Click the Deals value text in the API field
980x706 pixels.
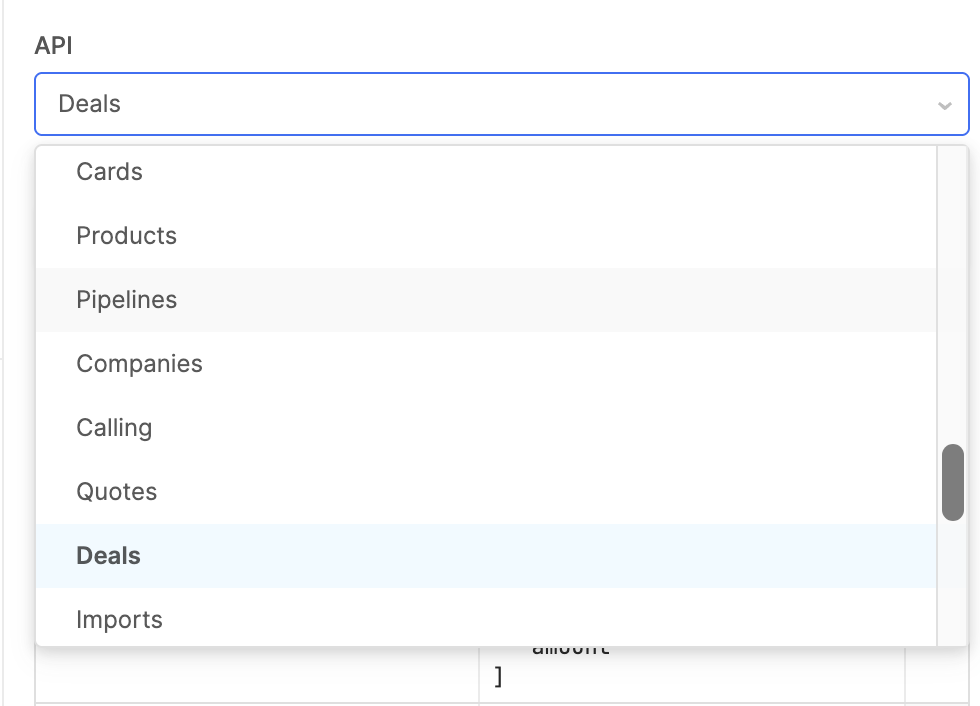click(x=90, y=104)
